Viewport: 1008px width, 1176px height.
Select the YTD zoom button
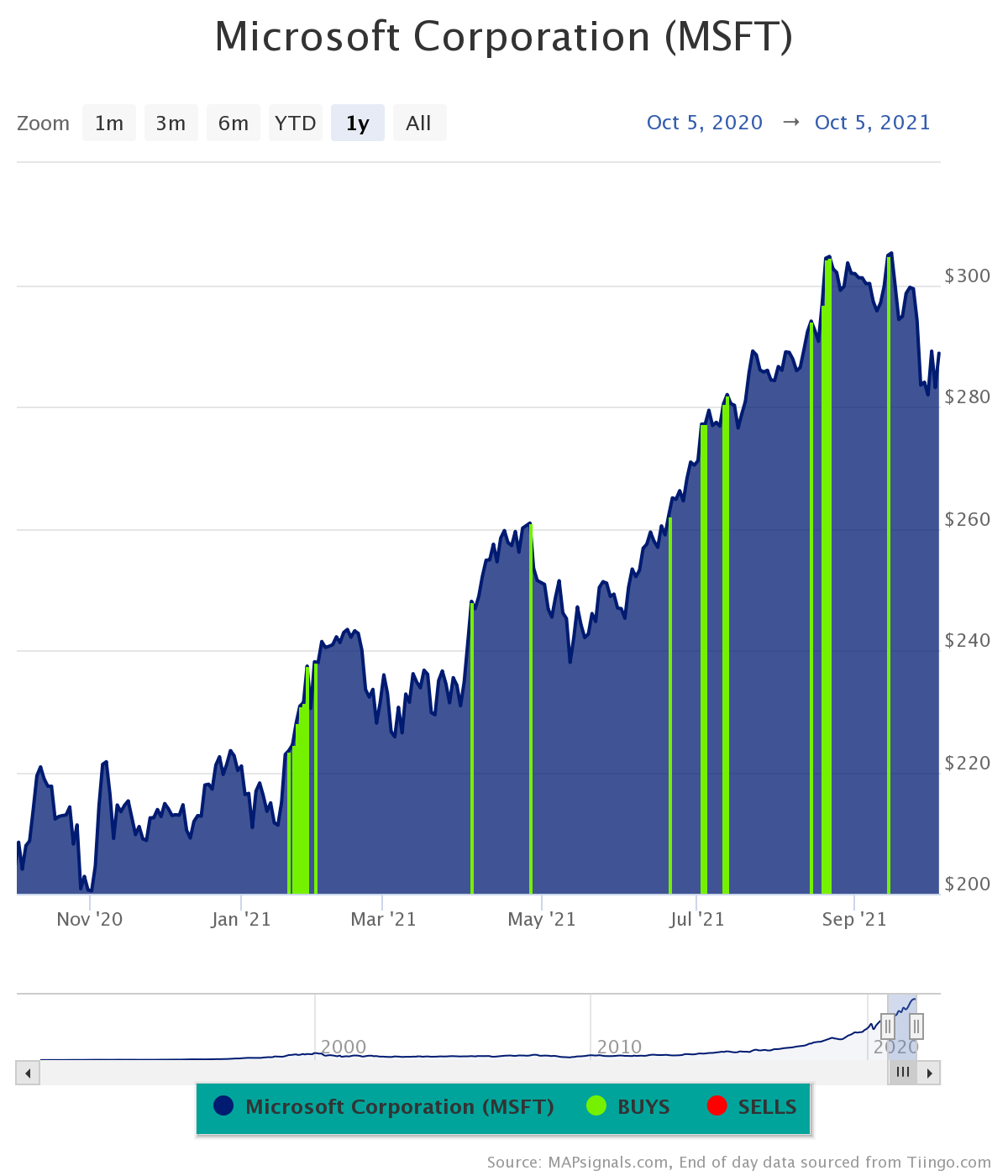coord(296,123)
